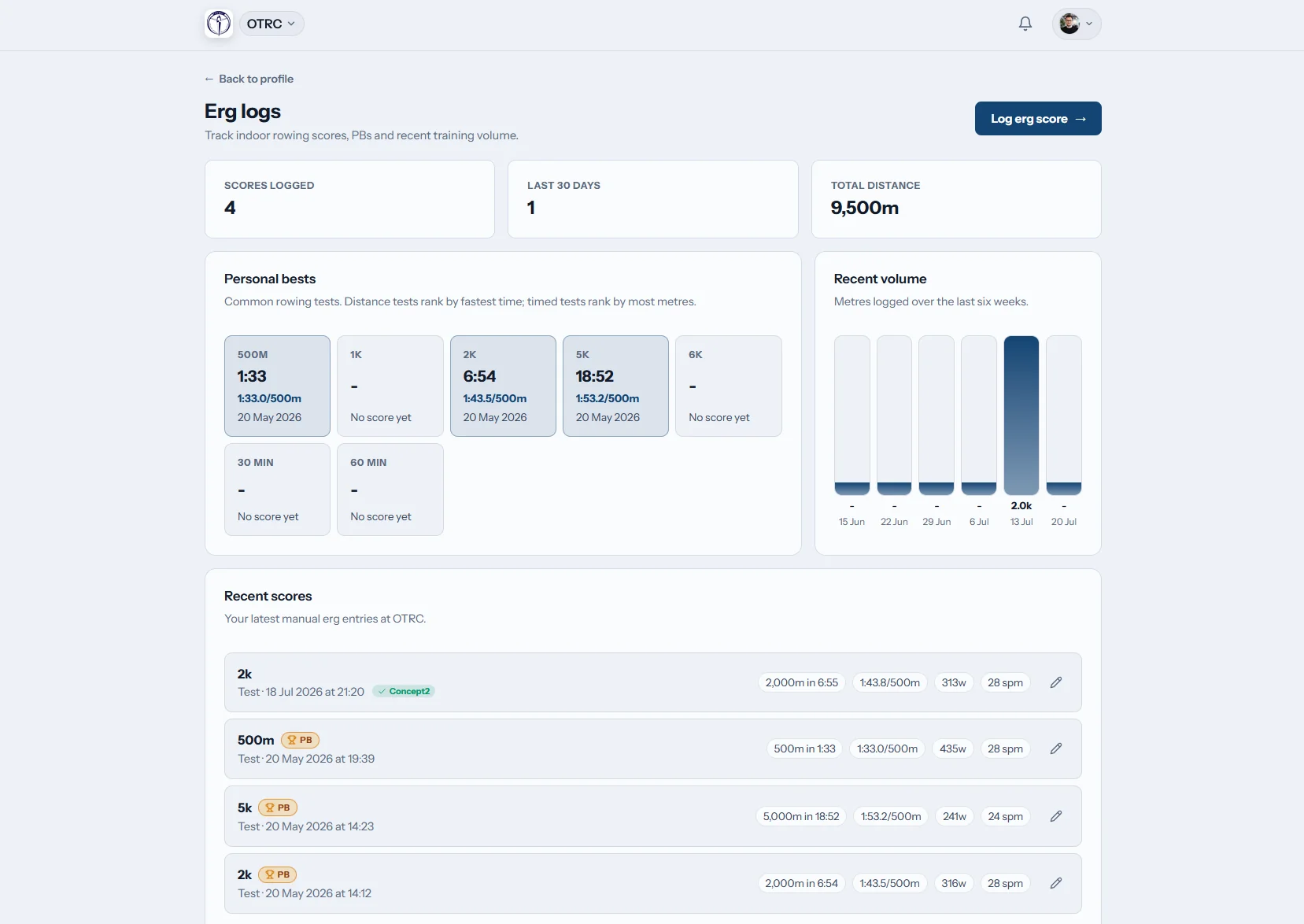Select the 2K personal best card
This screenshot has width=1304, height=924.
pos(503,386)
